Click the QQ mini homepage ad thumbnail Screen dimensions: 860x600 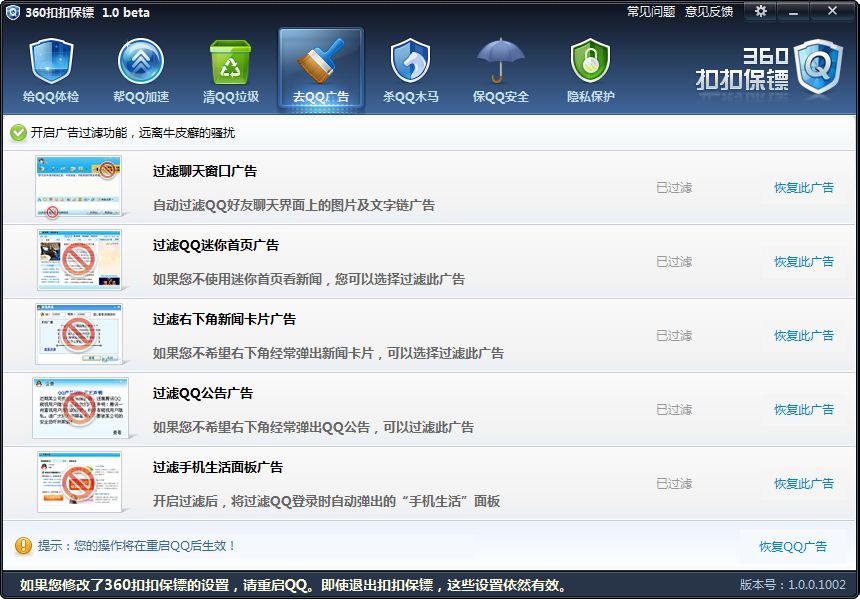coord(79,260)
